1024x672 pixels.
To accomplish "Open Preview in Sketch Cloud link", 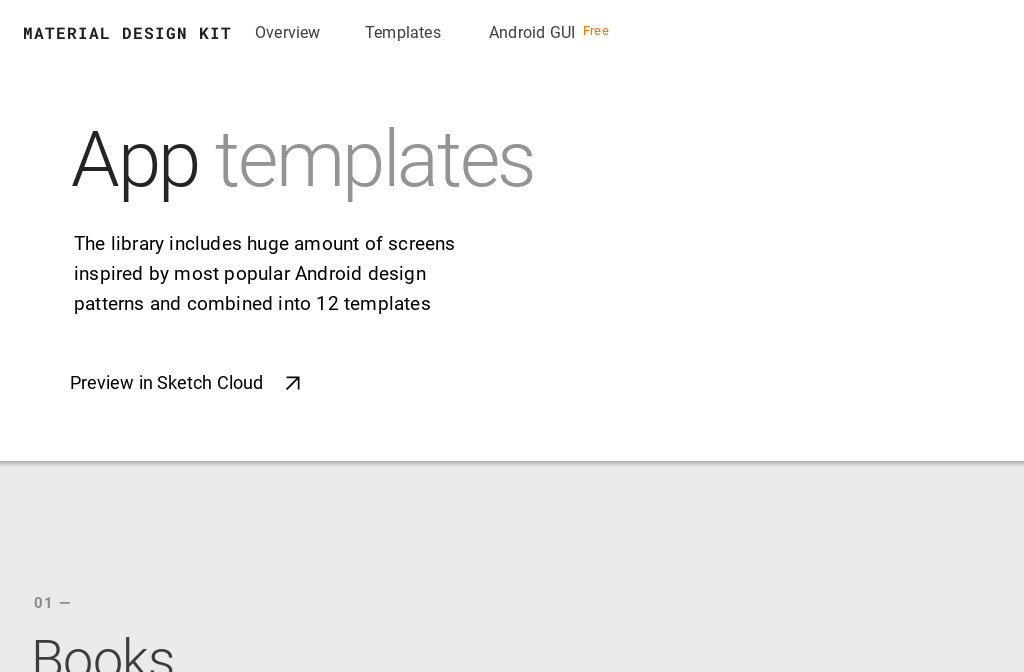I will tap(166, 383).
